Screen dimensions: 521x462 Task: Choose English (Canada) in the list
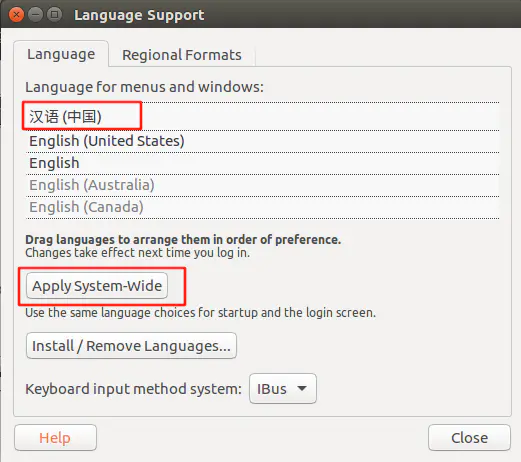(262, 207)
